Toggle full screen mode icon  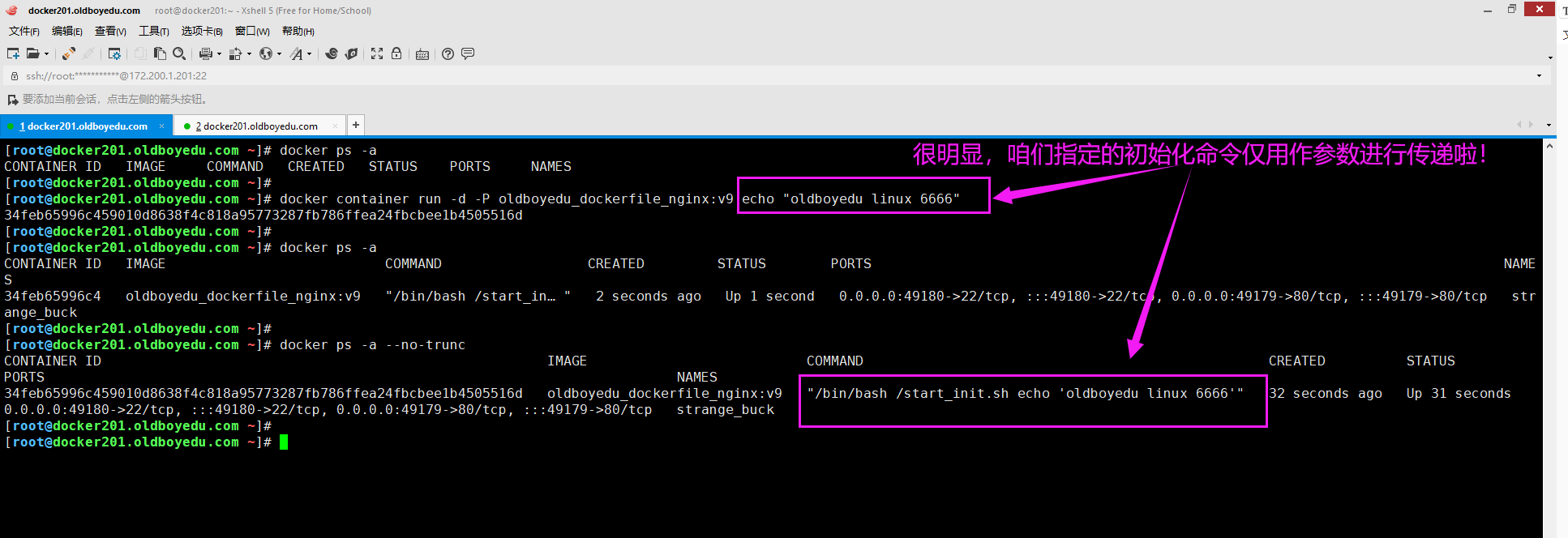[377, 53]
